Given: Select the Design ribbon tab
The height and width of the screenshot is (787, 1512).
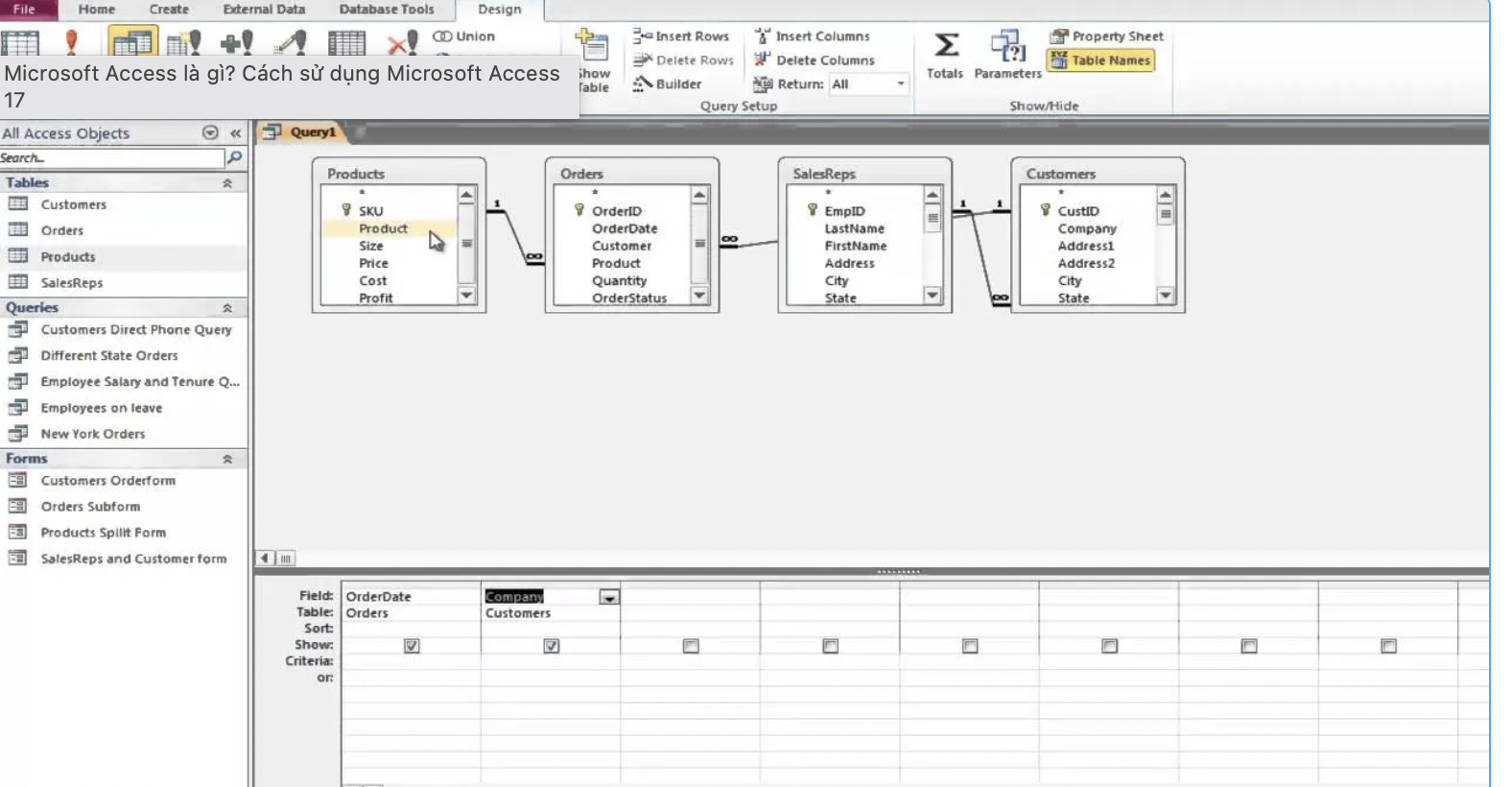Looking at the screenshot, I should point(500,10).
